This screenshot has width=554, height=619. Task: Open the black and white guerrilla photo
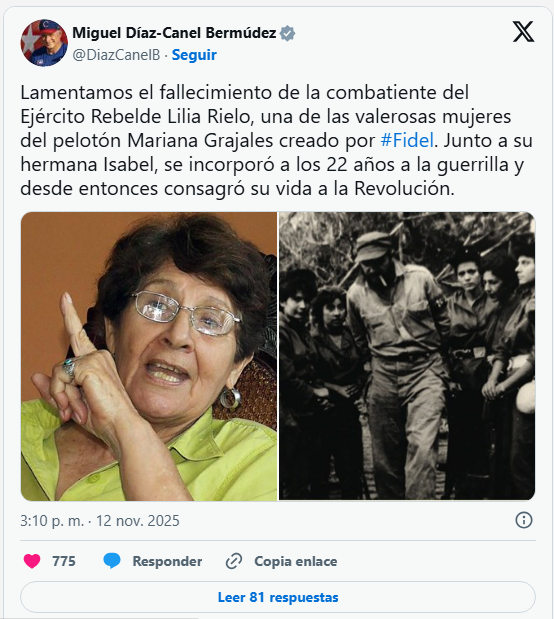(x=407, y=356)
